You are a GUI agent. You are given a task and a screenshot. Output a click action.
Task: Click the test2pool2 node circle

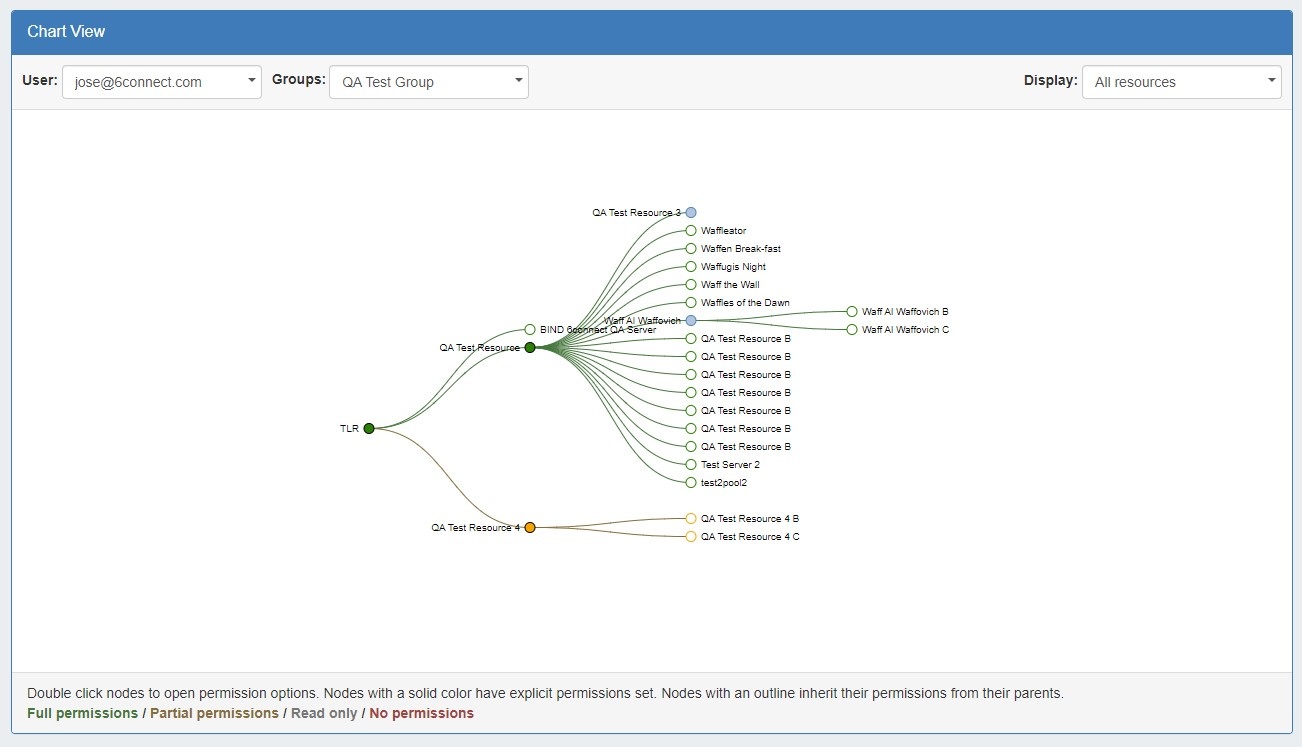click(x=691, y=482)
